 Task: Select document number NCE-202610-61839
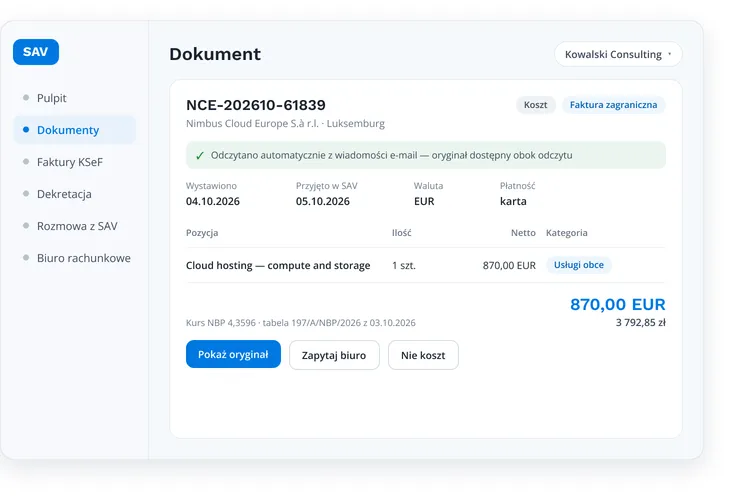(x=256, y=105)
